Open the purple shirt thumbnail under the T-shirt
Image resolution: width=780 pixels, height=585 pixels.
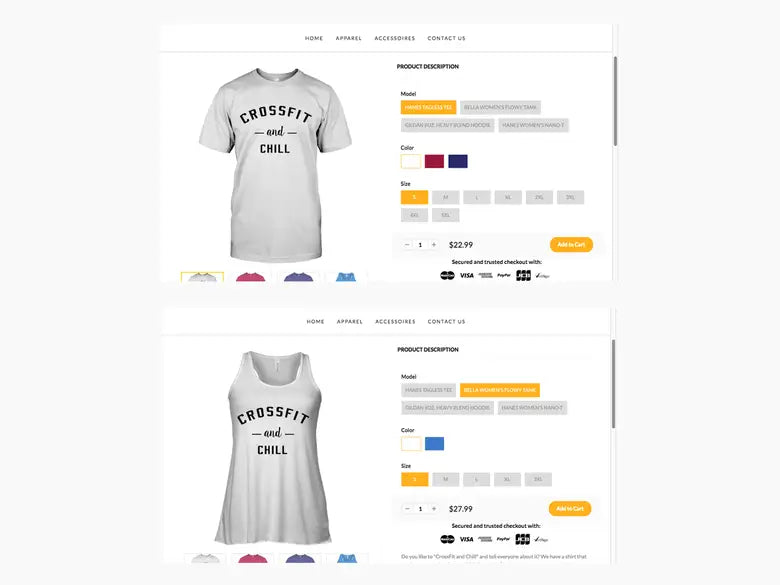click(x=298, y=277)
